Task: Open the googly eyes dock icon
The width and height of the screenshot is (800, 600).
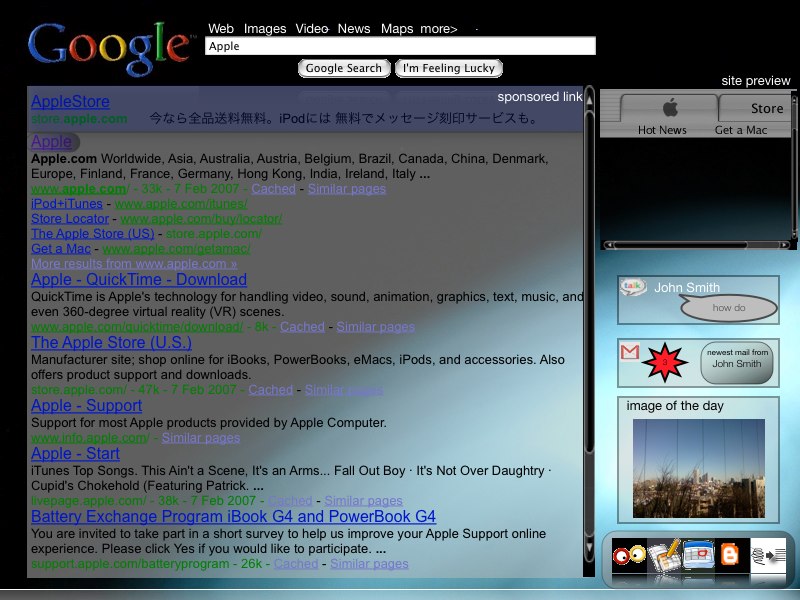Action: click(x=629, y=555)
